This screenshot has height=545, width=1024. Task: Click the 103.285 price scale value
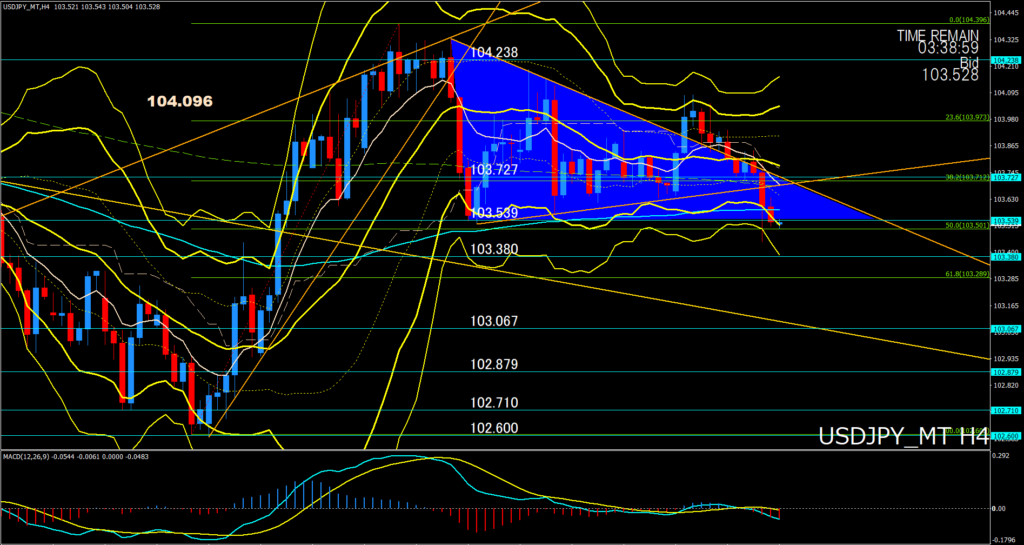[1006, 279]
